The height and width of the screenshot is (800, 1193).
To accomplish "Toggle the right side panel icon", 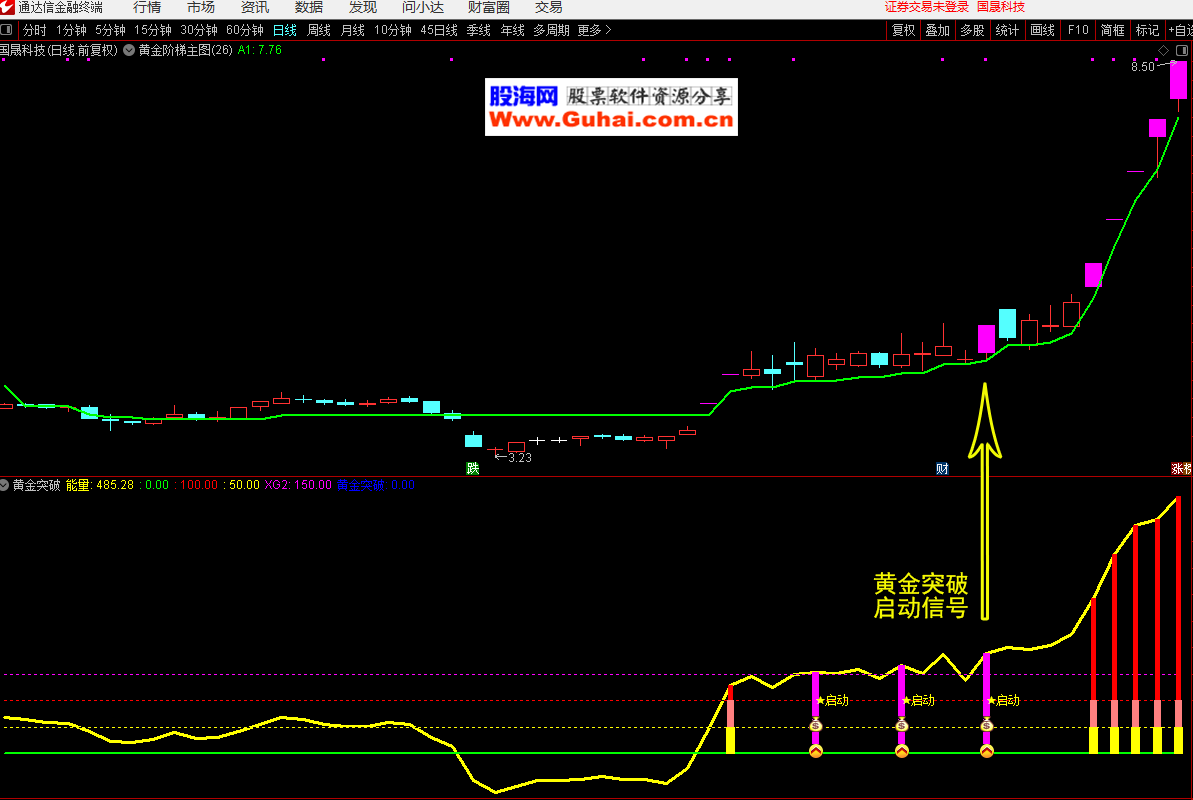I will (x=1182, y=49).
